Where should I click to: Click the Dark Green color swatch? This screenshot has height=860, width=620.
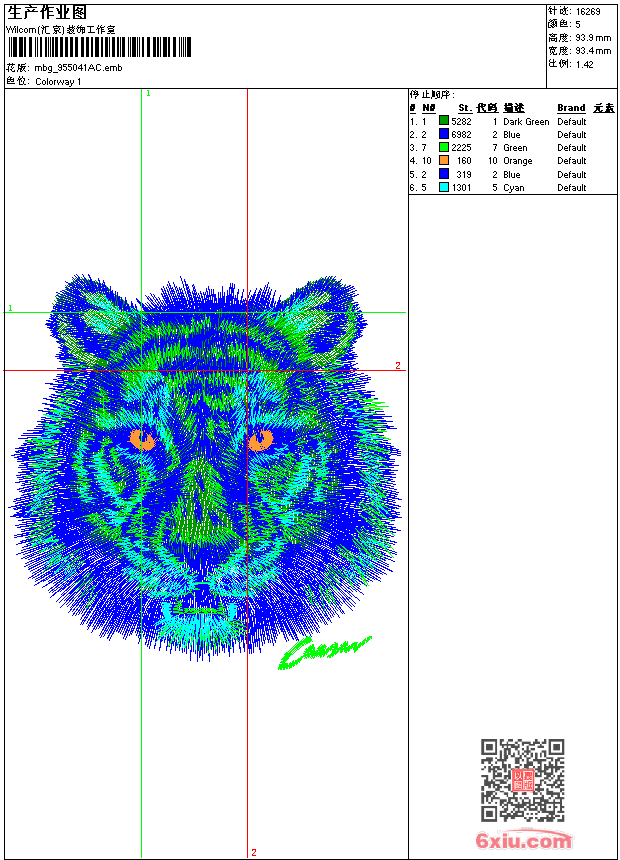click(x=444, y=121)
